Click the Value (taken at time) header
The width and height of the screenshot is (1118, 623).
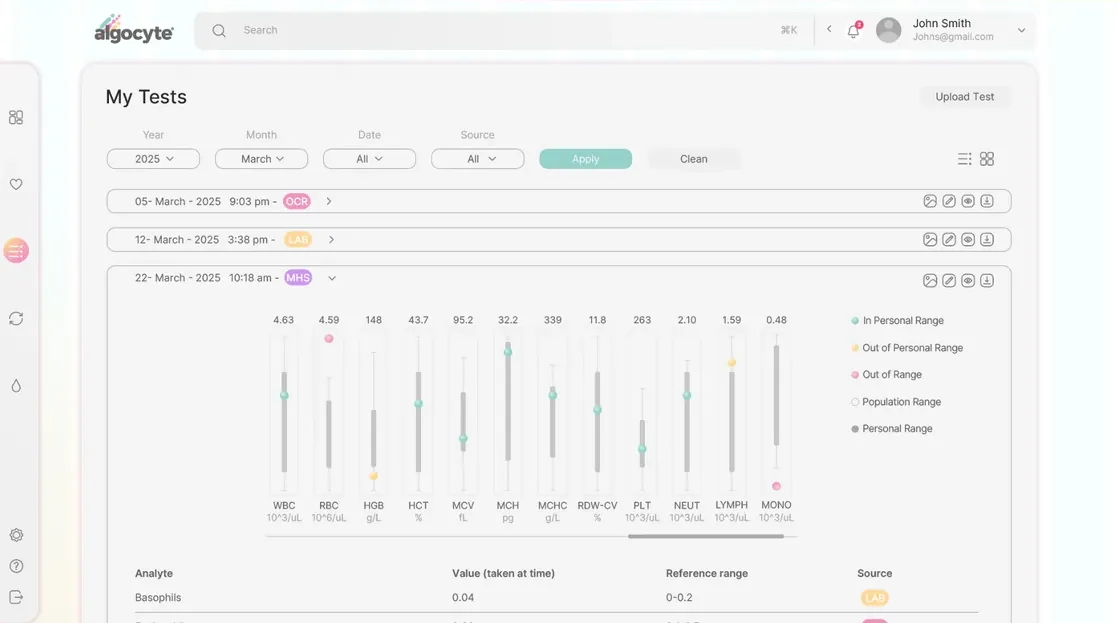[x=503, y=574]
